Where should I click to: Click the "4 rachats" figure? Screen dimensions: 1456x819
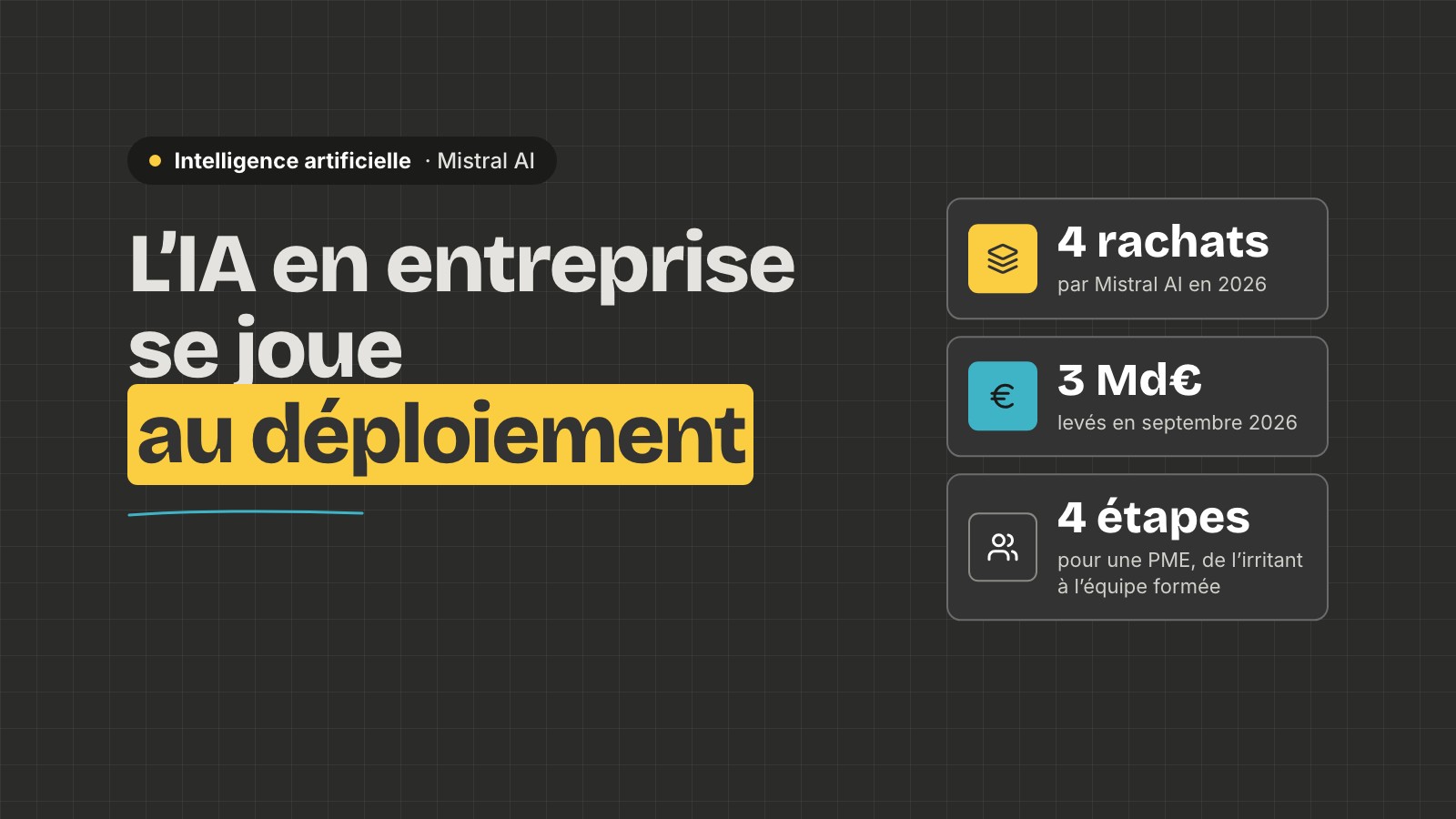(x=1163, y=242)
